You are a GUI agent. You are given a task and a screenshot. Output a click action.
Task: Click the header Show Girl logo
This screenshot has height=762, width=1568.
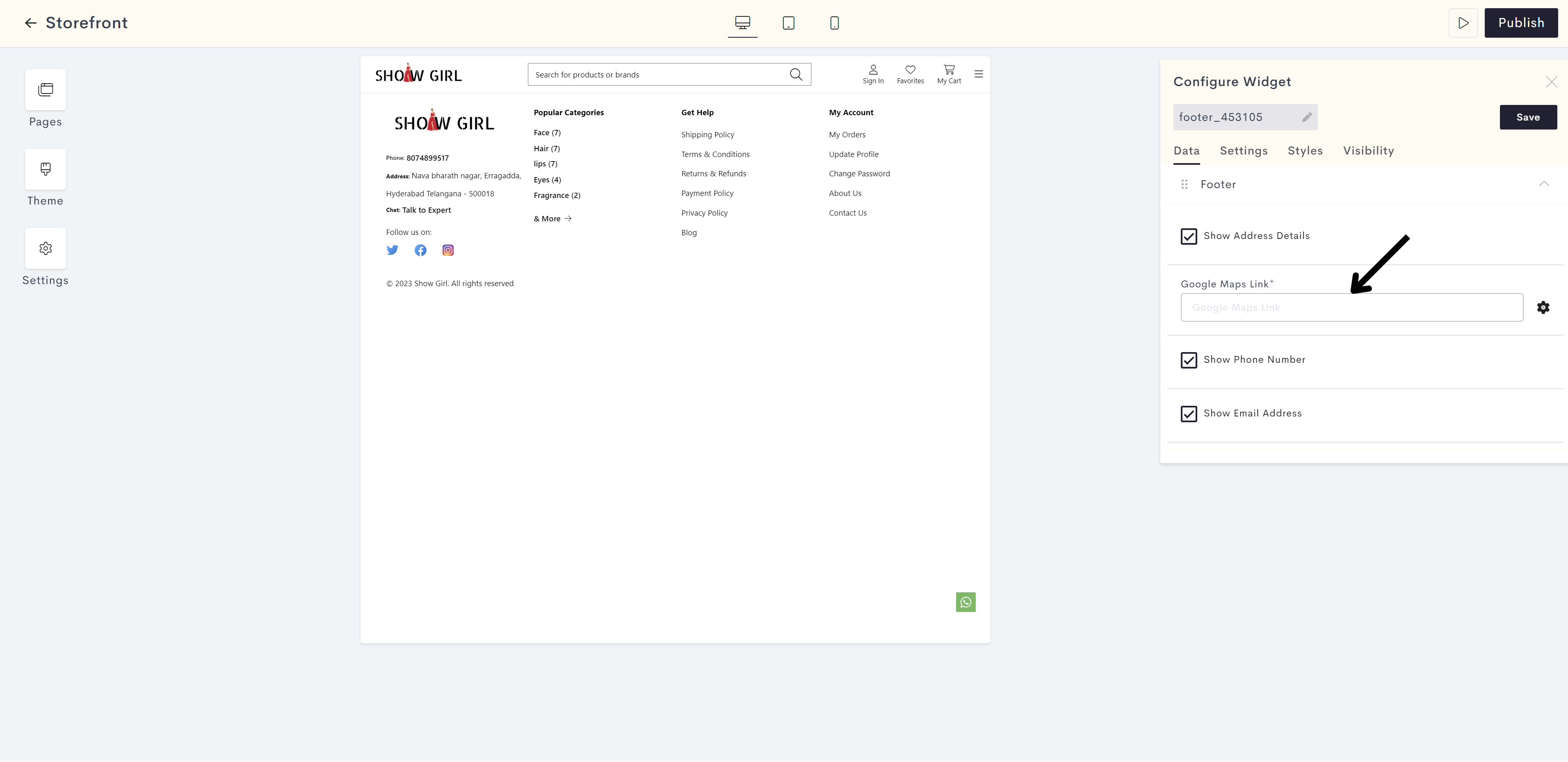pos(419,74)
